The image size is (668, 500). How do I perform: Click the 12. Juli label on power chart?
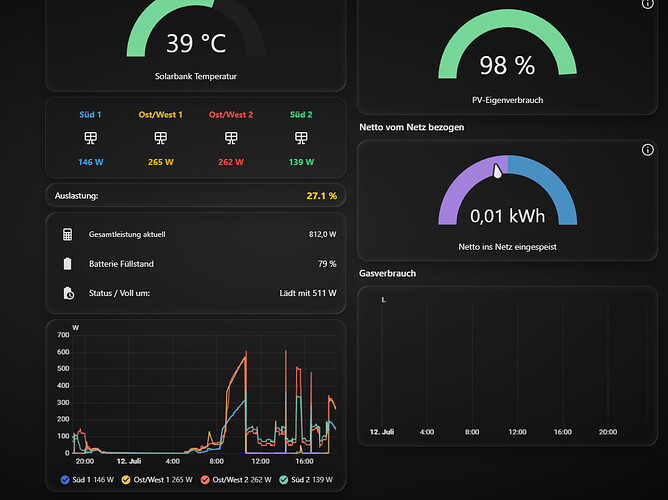[x=129, y=461]
